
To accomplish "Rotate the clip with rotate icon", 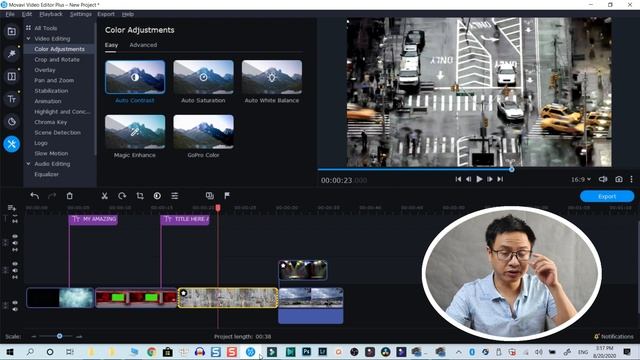I will coord(122,196).
